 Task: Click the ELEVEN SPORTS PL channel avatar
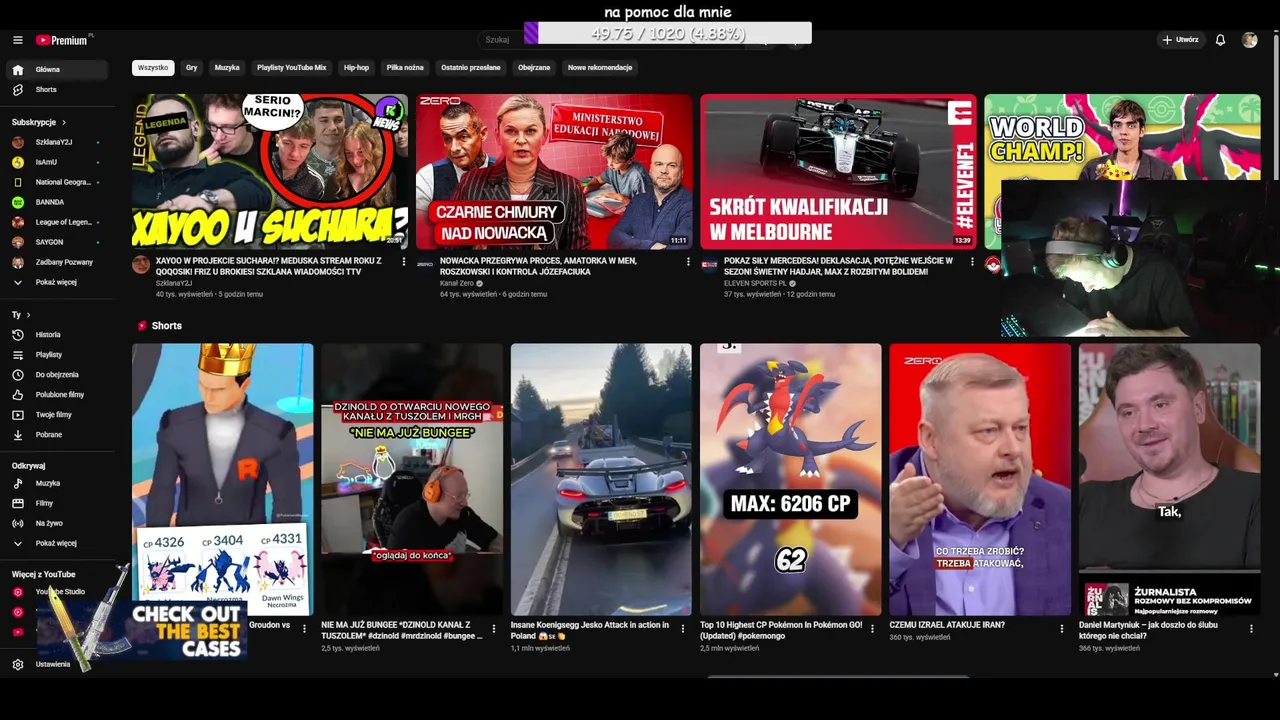tap(709, 264)
